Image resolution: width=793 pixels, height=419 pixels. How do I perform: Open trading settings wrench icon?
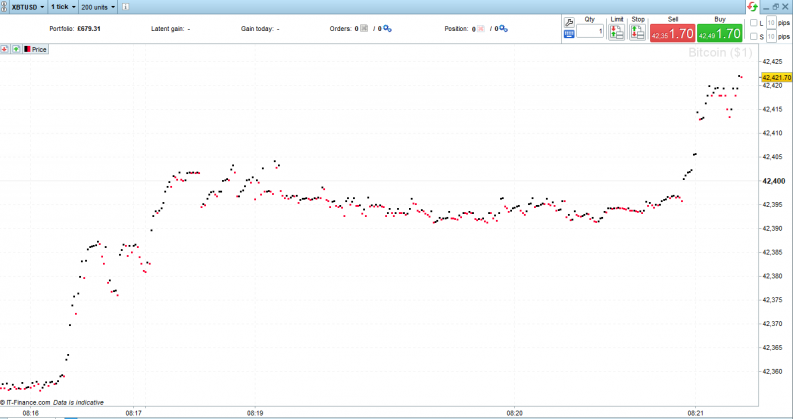pyautogui.click(x=569, y=19)
